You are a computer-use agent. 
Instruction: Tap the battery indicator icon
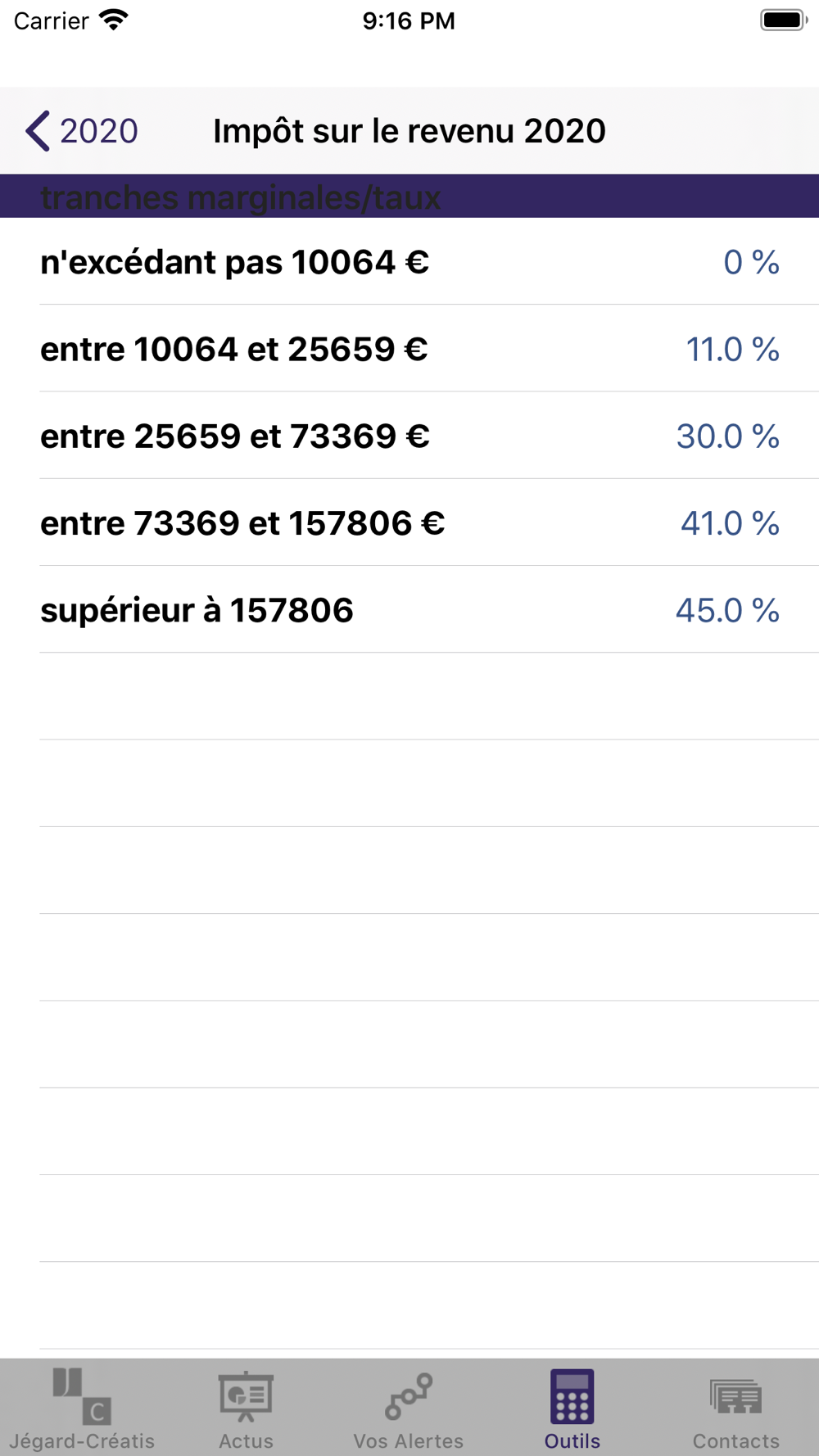click(x=783, y=20)
